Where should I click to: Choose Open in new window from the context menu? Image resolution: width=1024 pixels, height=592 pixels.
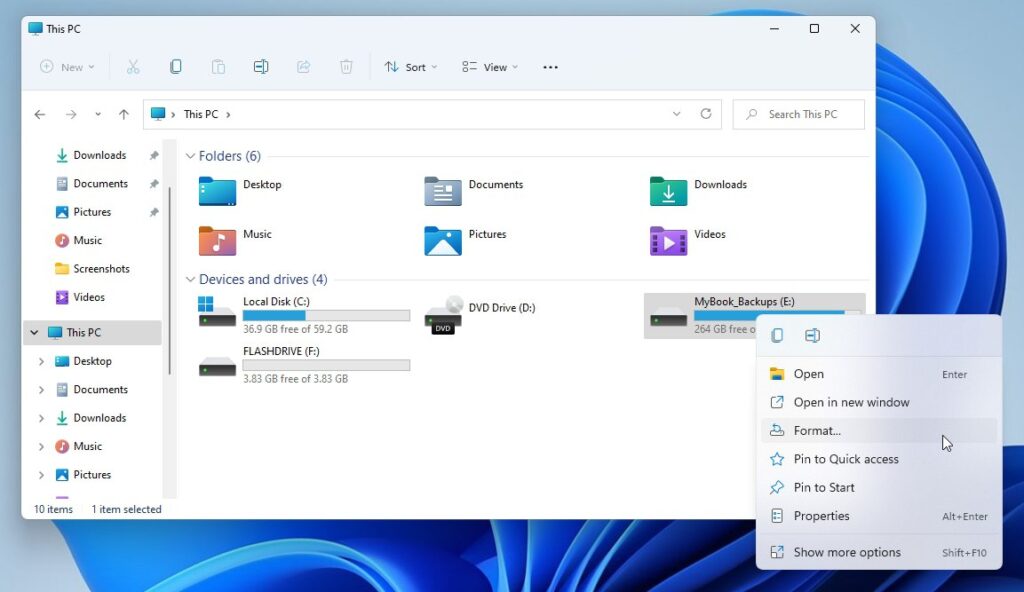click(852, 402)
